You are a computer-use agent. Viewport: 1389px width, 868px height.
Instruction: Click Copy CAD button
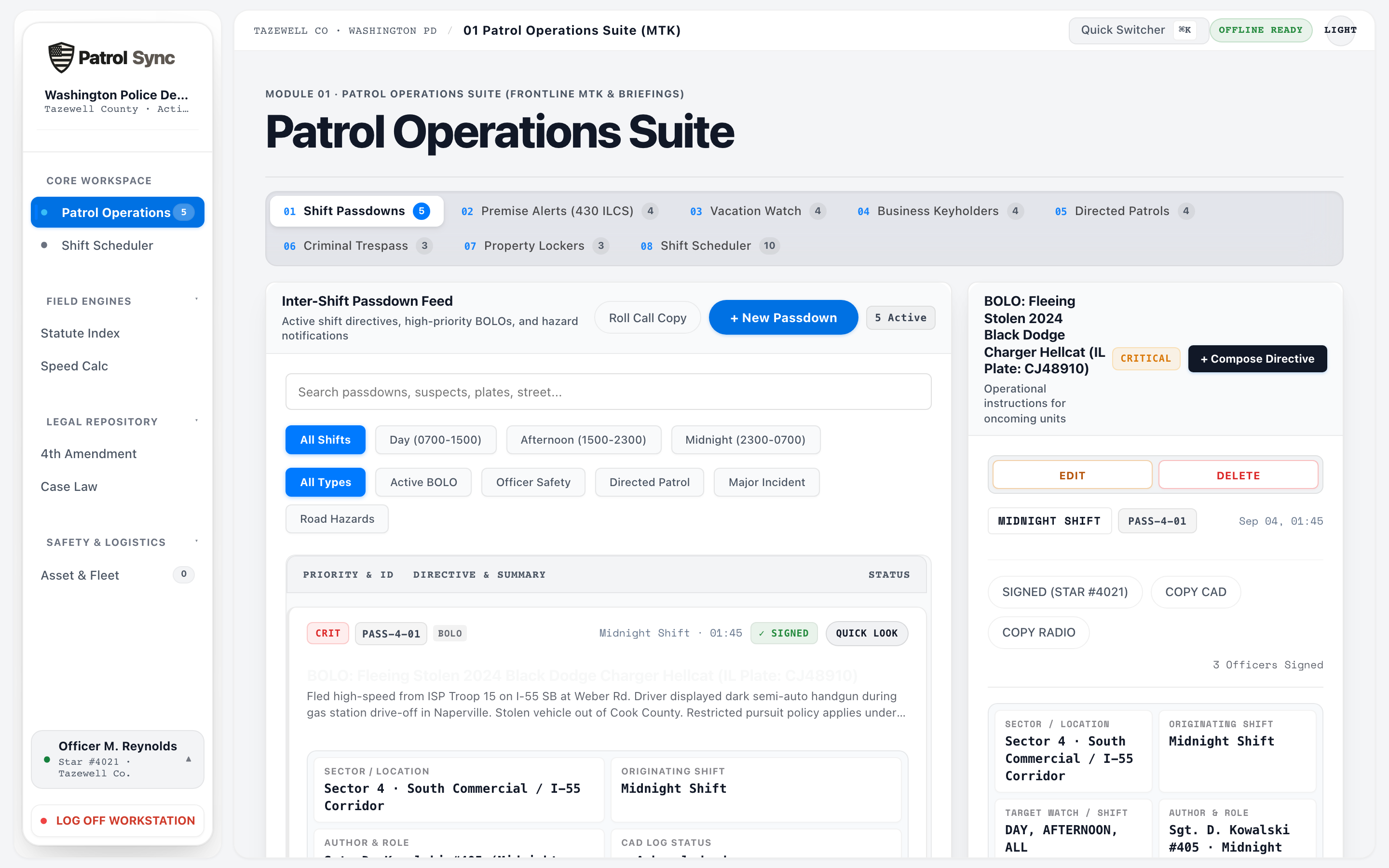coord(1196,592)
